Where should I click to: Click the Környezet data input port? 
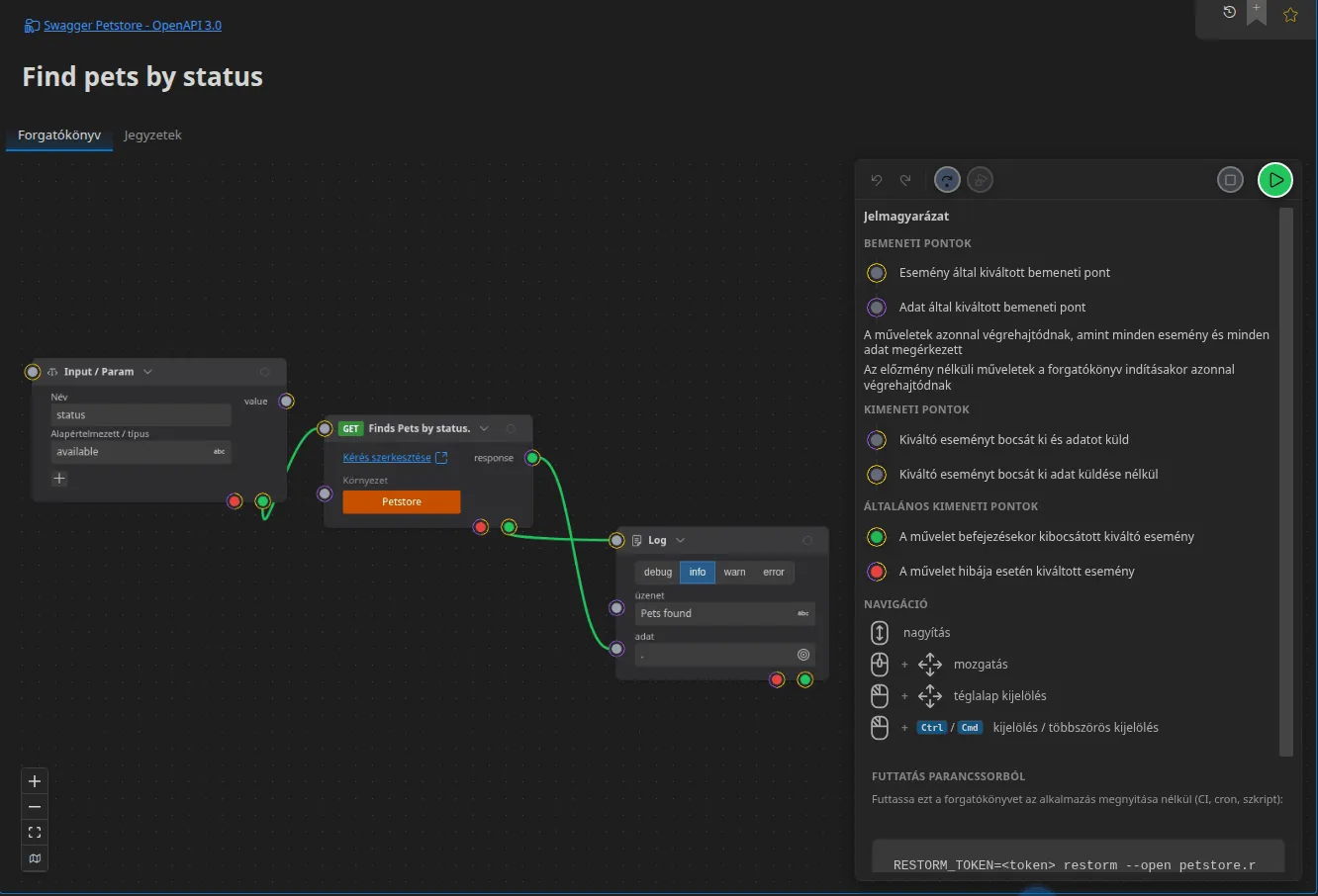pyautogui.click(x=325, y=493)
